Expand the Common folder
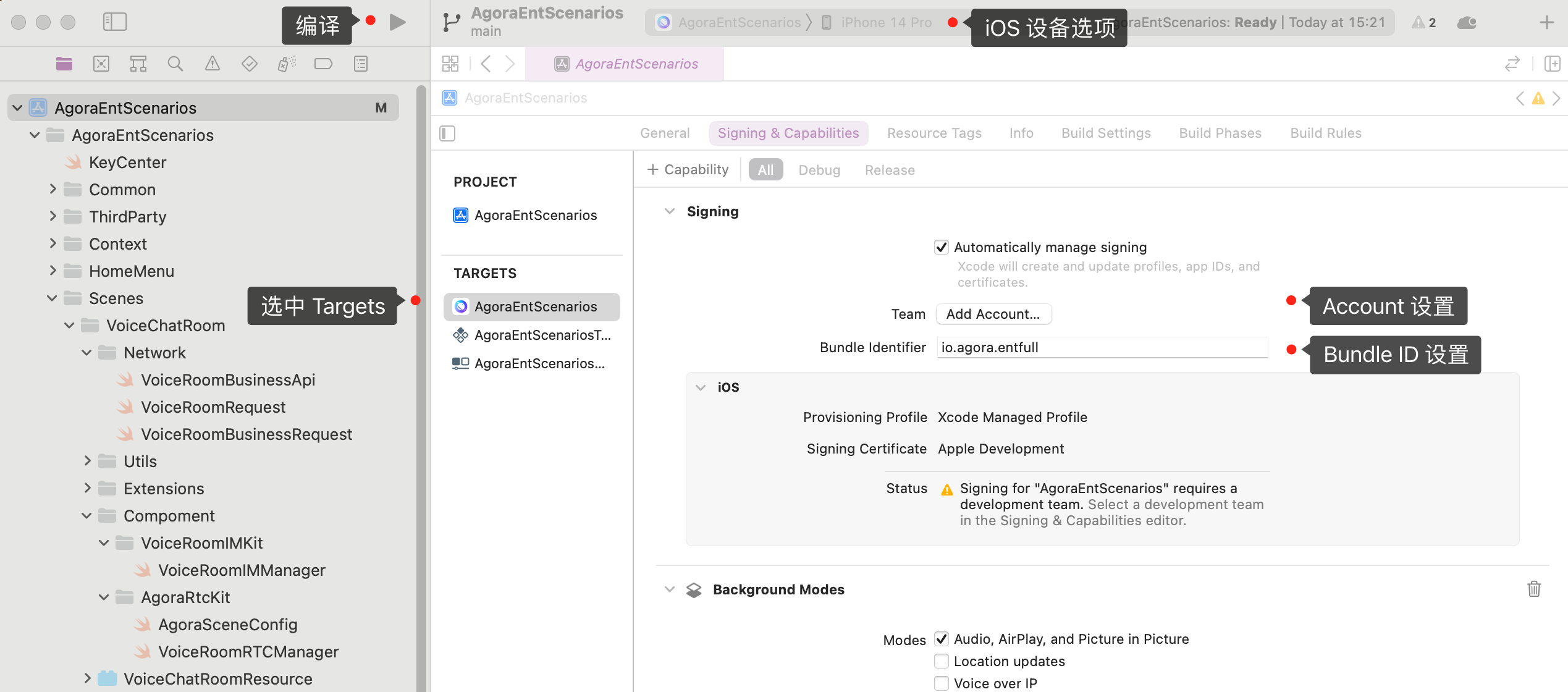 tap(53, 189)
